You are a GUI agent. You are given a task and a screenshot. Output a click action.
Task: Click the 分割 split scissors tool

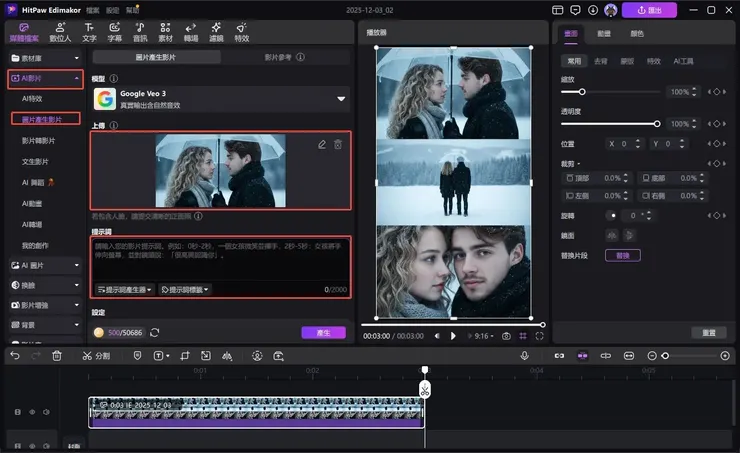96,356
